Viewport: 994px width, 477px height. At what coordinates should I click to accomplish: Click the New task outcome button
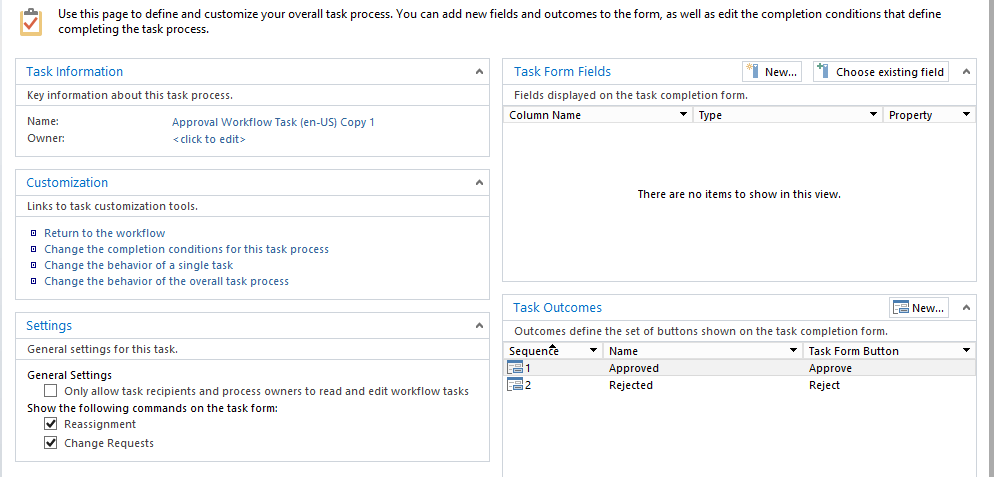click(x=919, y=308)
